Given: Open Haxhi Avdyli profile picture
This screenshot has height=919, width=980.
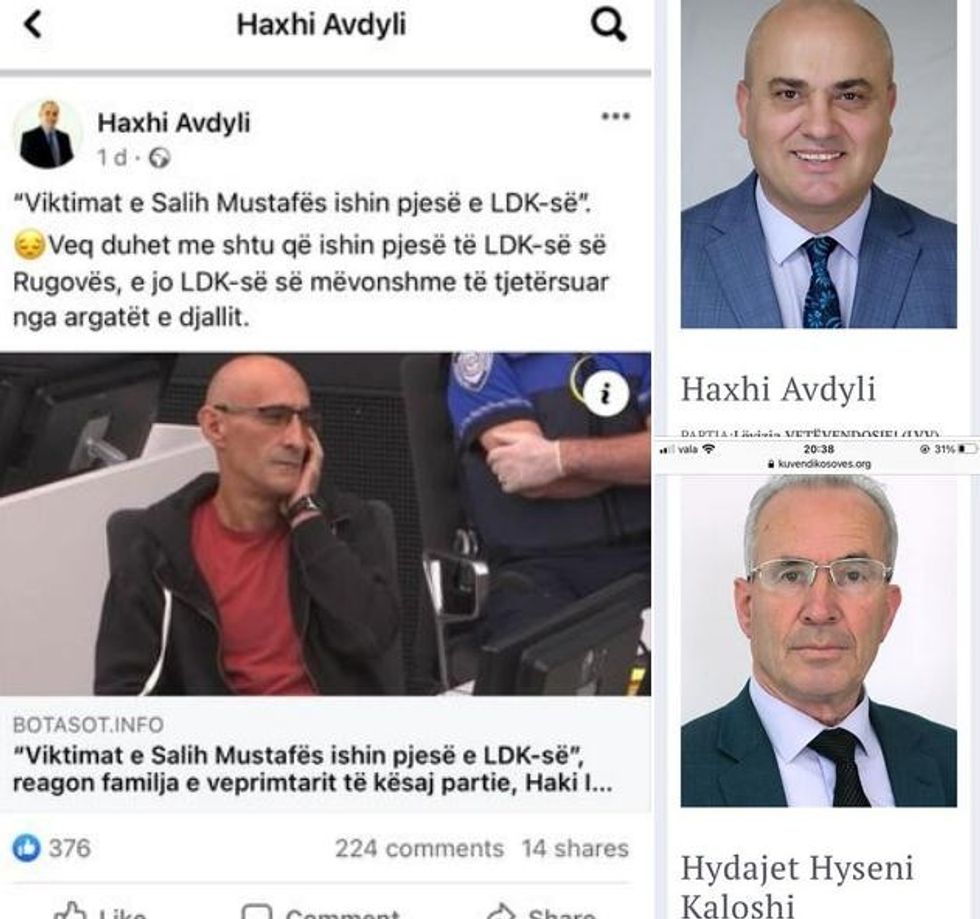Looking at the screenshot, I should click(x=47, y=134).
